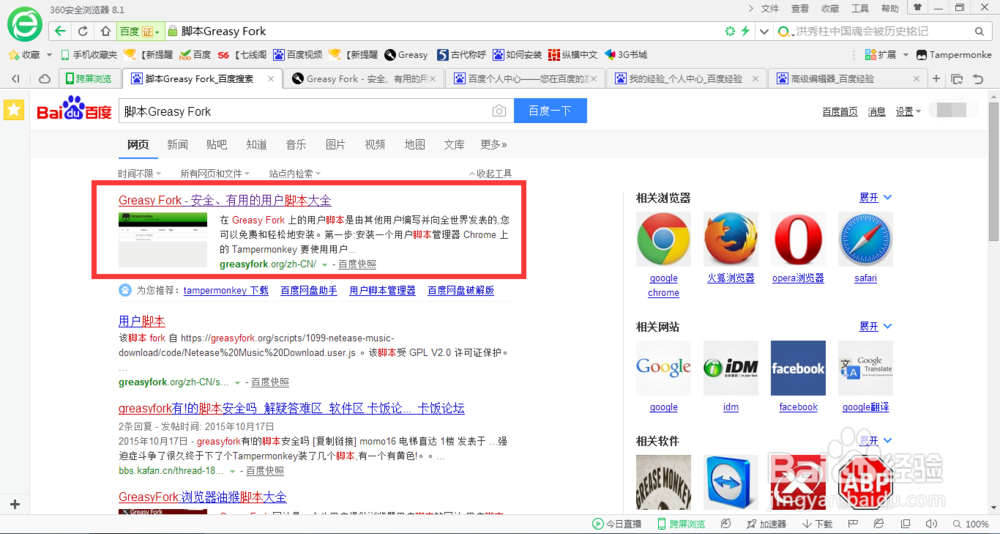
Task: Open 下载 downloads in status bar
Action: point(818,524)
